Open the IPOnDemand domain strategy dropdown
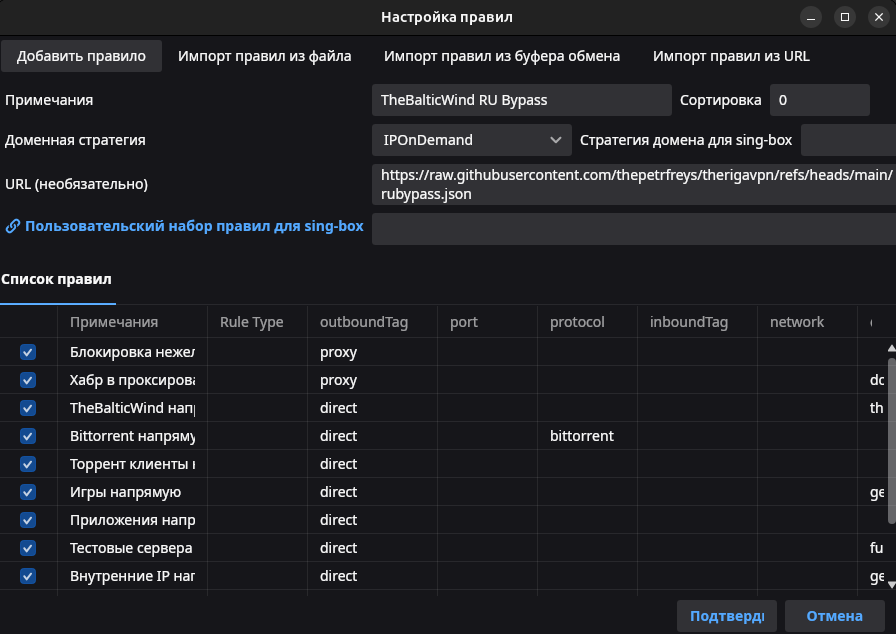The height and width of the screenshot is (634, 896). click(471, 140)
